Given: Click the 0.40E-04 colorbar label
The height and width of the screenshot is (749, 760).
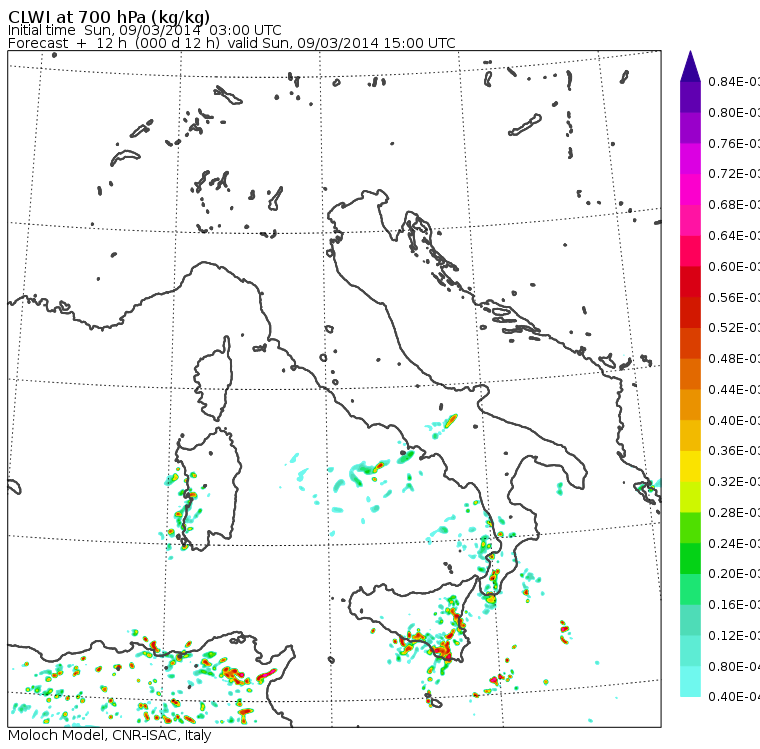Looking at the screenshot, I should tap(734, 697).
